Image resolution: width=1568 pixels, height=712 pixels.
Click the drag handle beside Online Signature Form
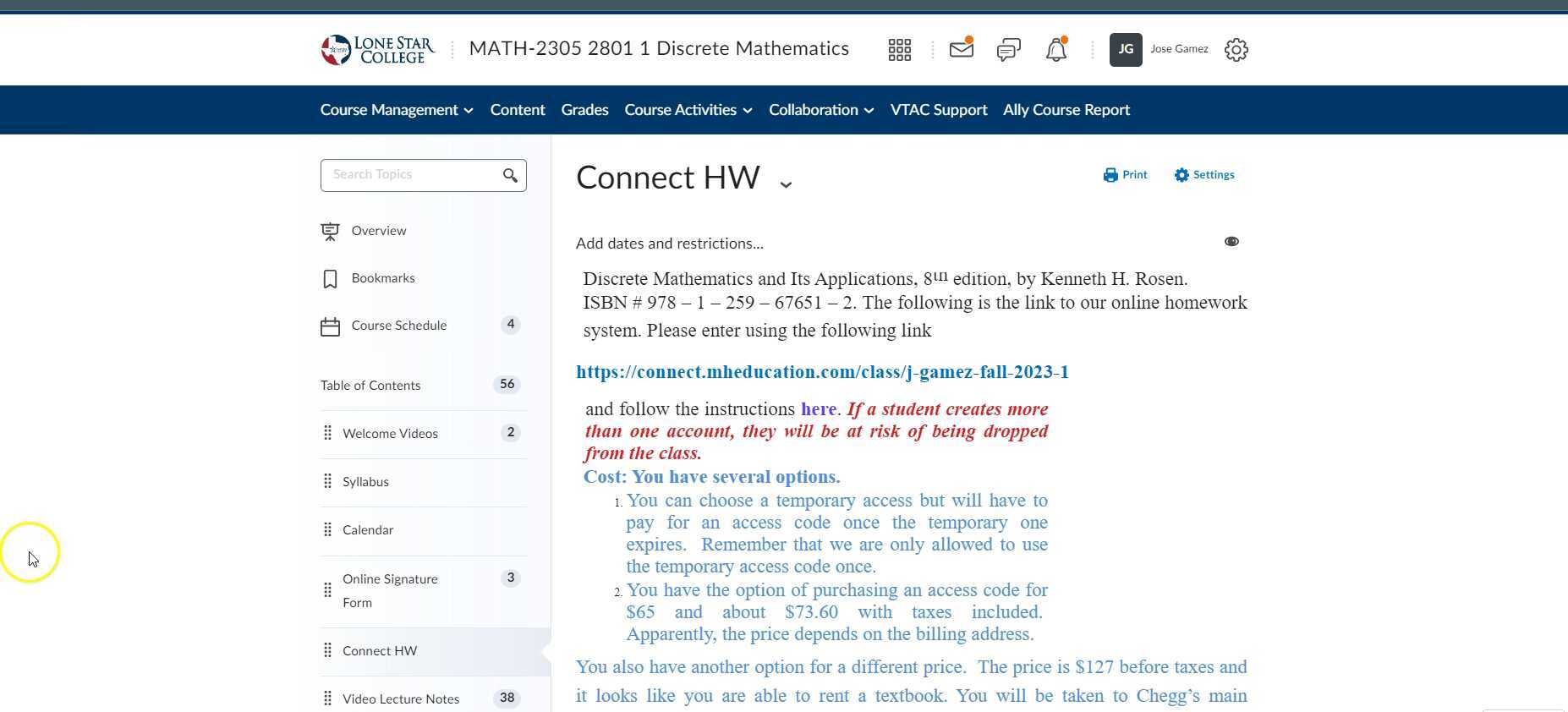327,590
